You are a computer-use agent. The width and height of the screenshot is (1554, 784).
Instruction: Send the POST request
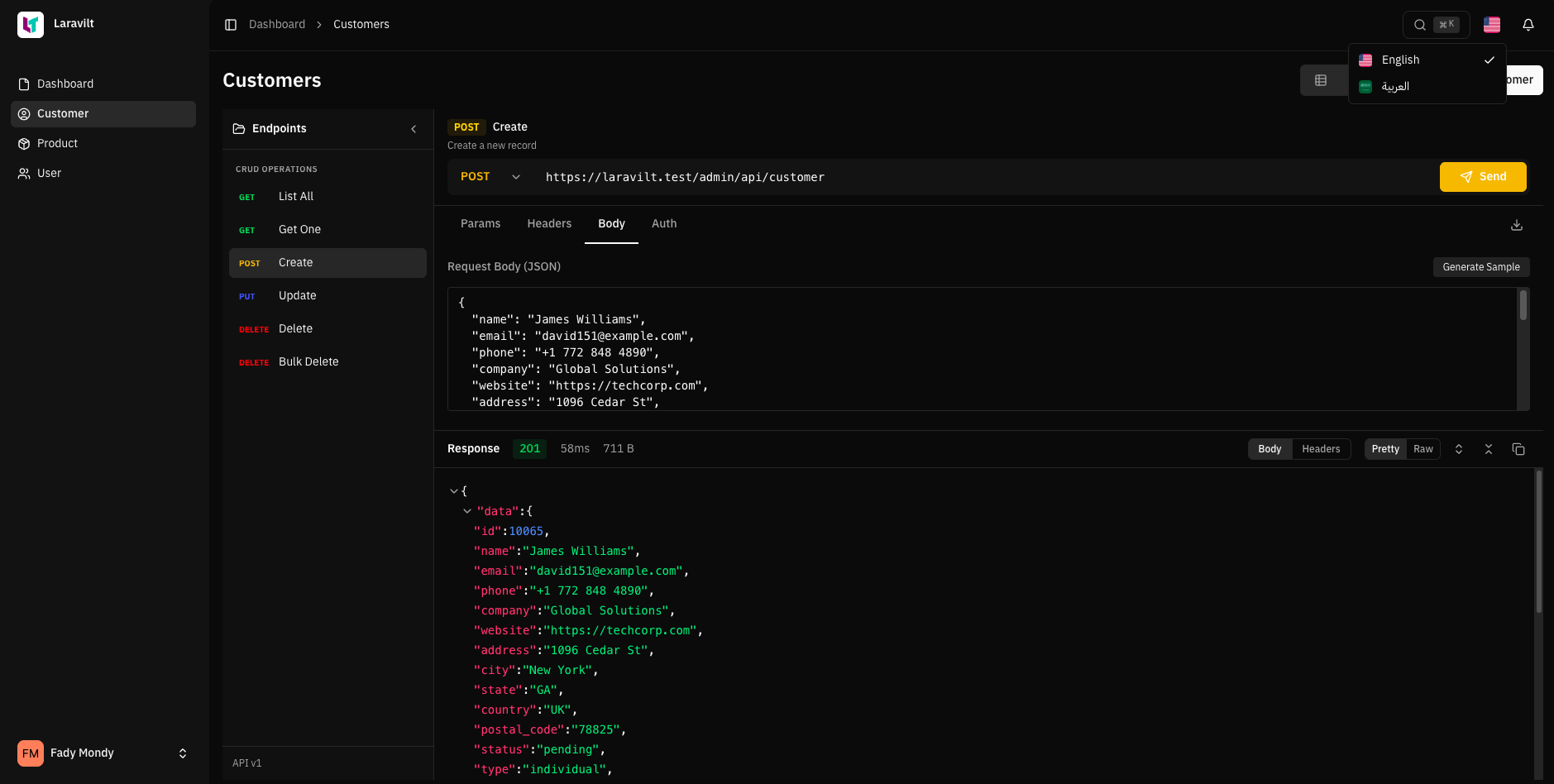tap(1482, 176)
